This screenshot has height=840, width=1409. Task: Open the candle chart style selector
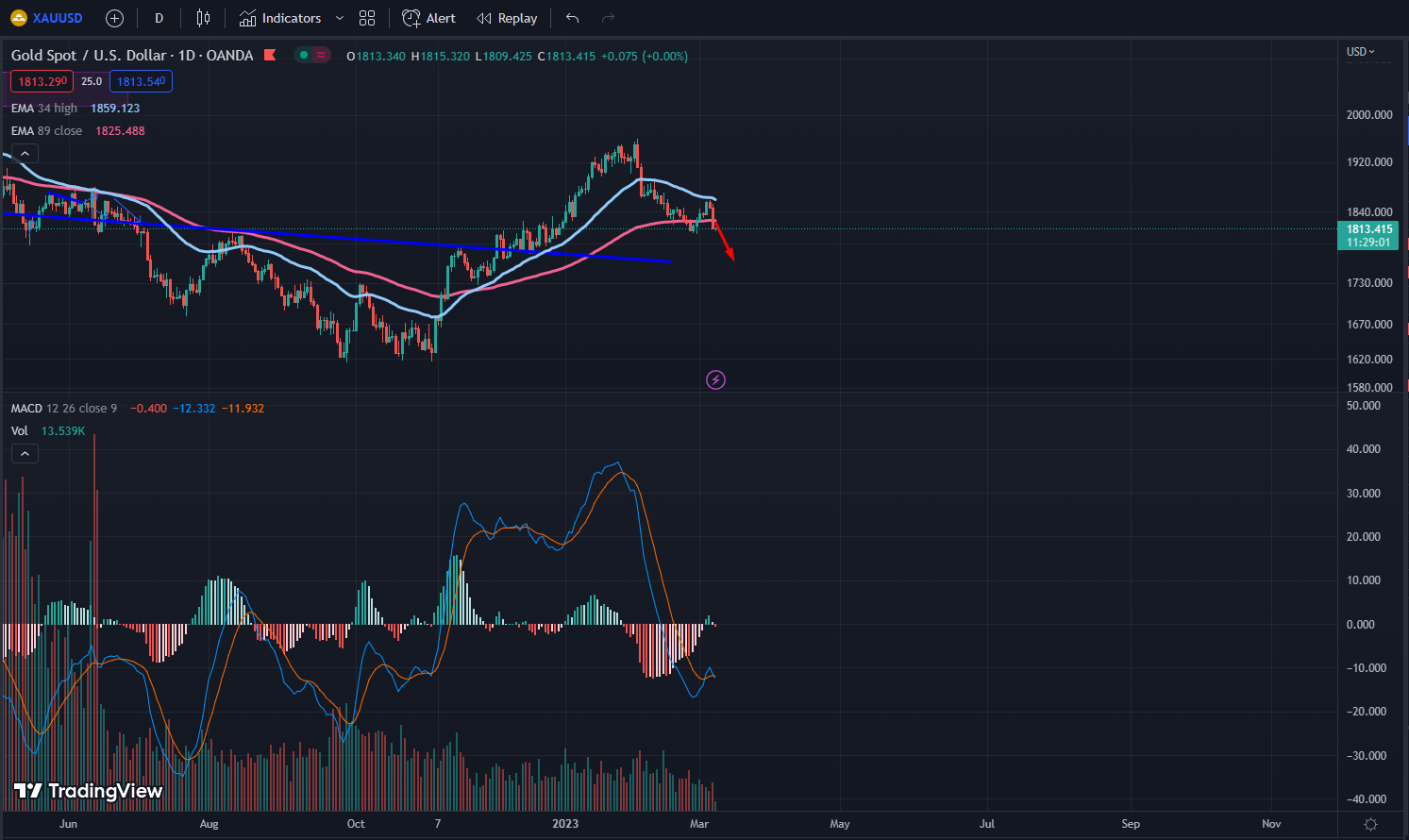(x=201, y=17)
